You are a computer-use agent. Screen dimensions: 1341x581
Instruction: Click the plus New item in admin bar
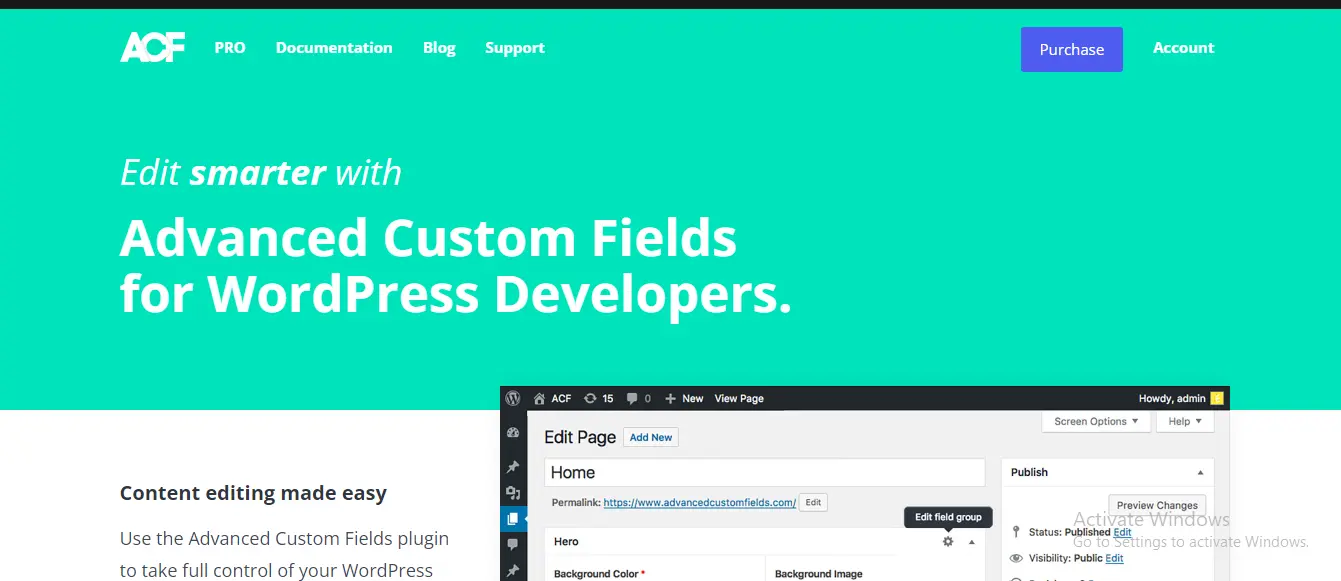[684, 398]
